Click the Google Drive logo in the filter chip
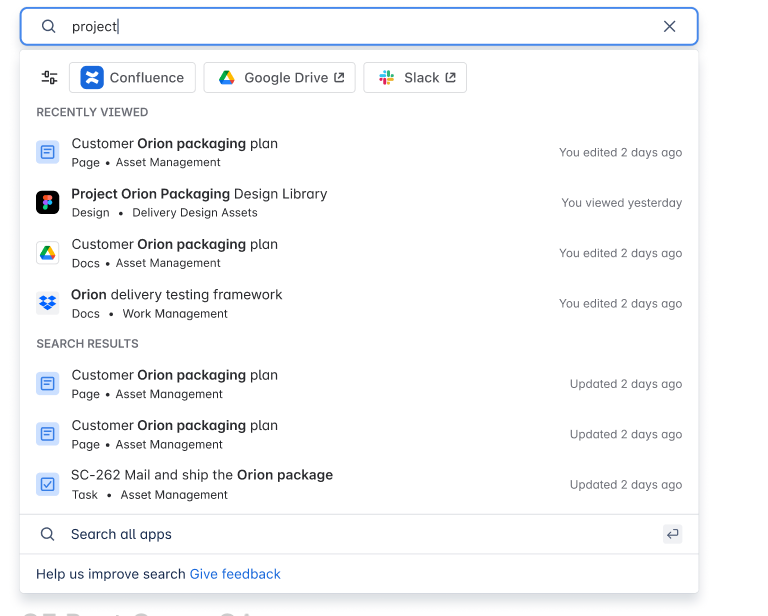The width and height of the screenshot is (768, 616). click(227, 77)
